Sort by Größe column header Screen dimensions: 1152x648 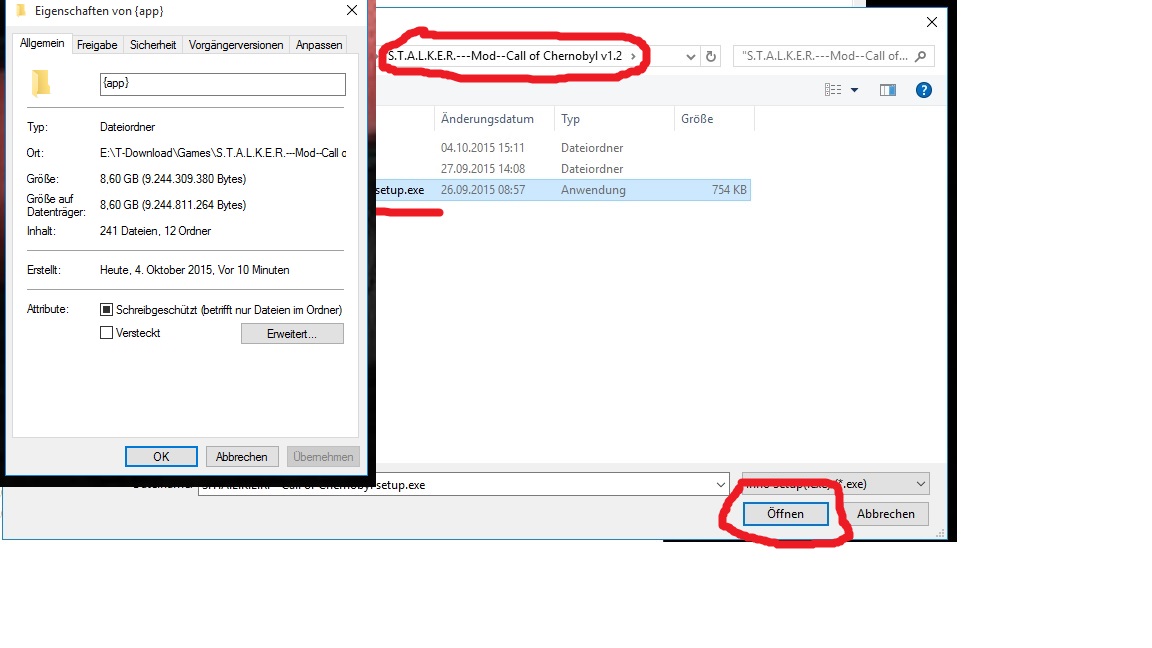tap(714, 119)
